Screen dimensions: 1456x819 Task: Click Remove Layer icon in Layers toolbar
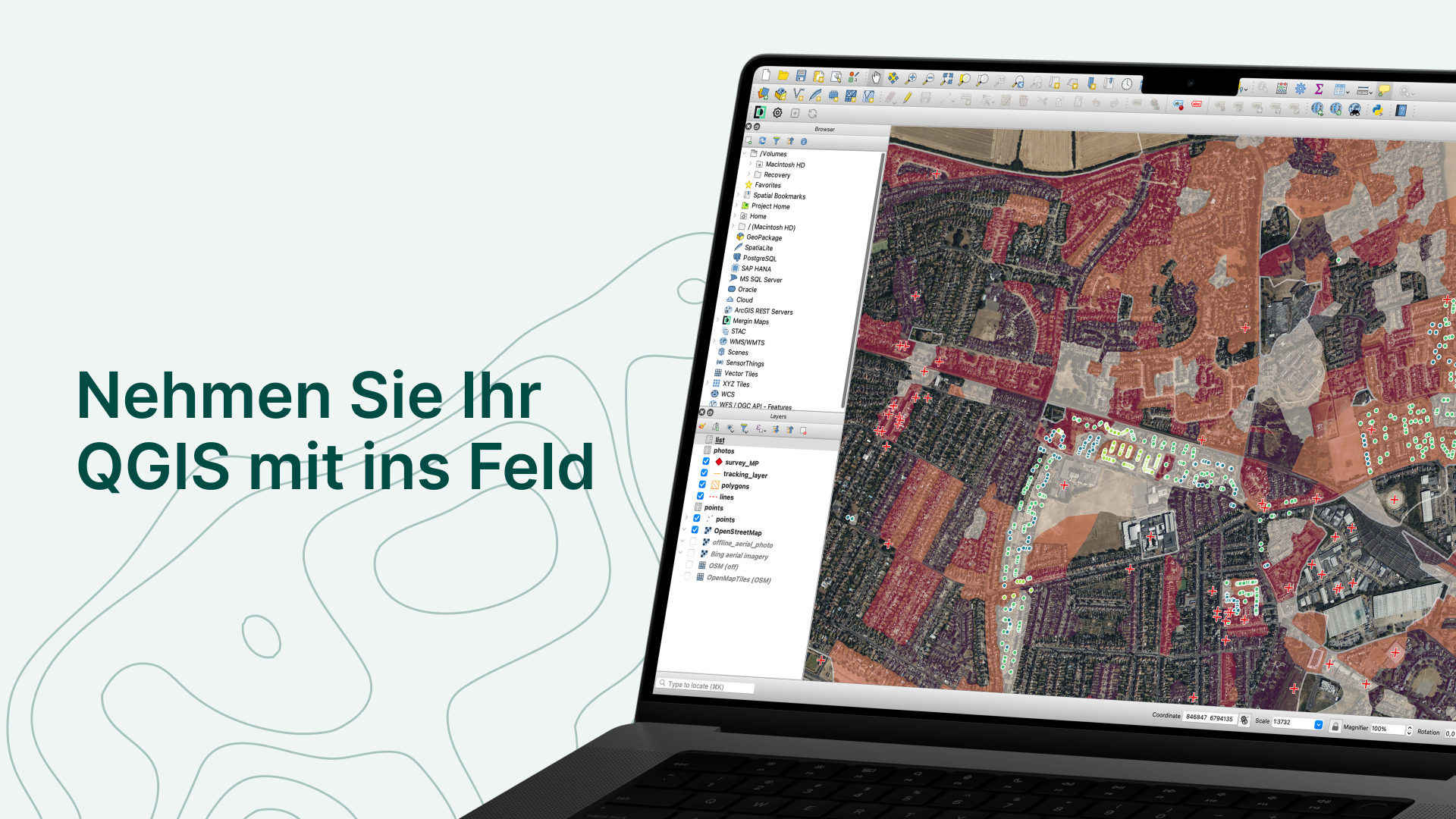[x=803, y=430]
